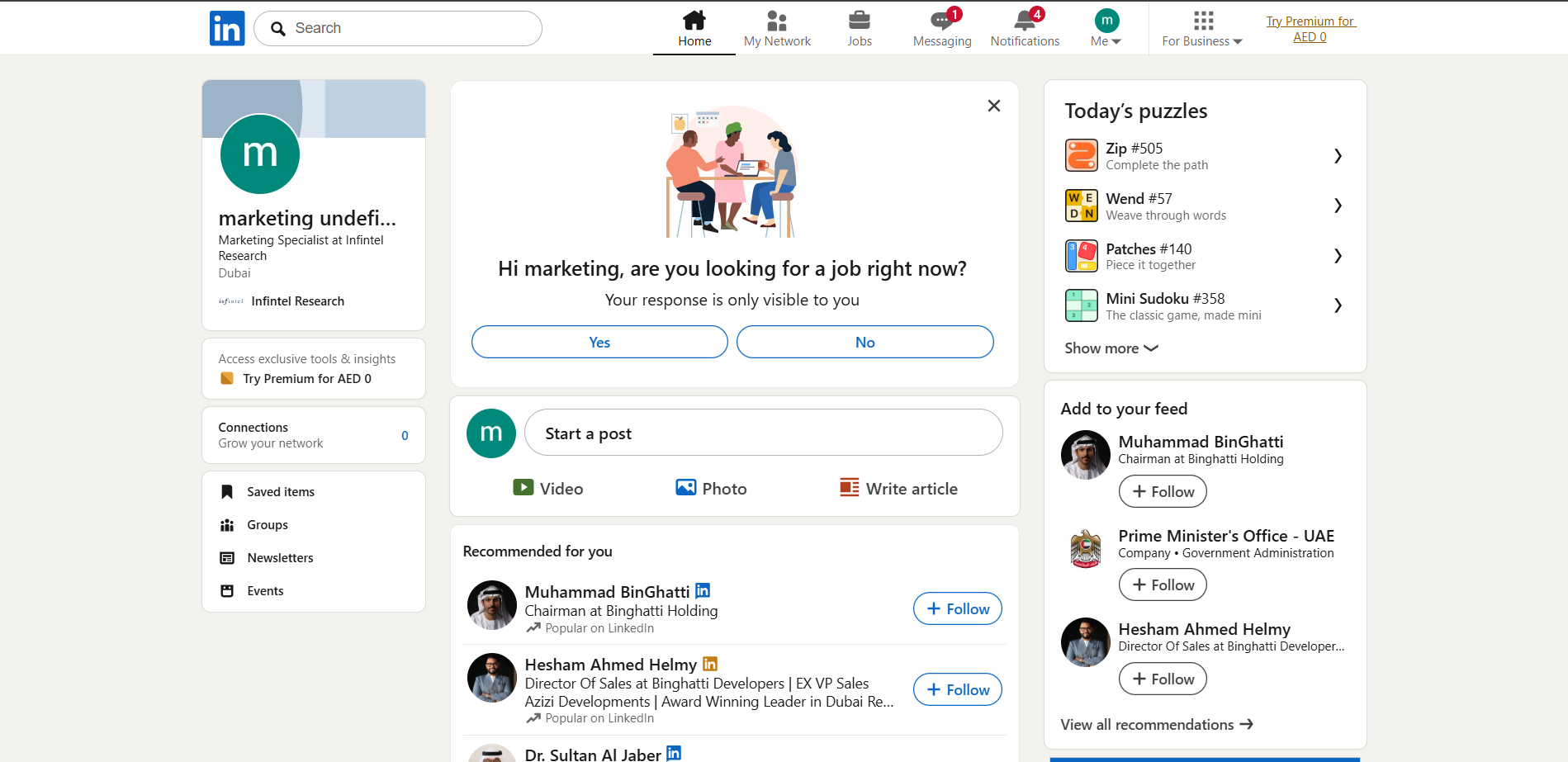
Task: Open View all recommendations link
Action: coord(1157,724)
